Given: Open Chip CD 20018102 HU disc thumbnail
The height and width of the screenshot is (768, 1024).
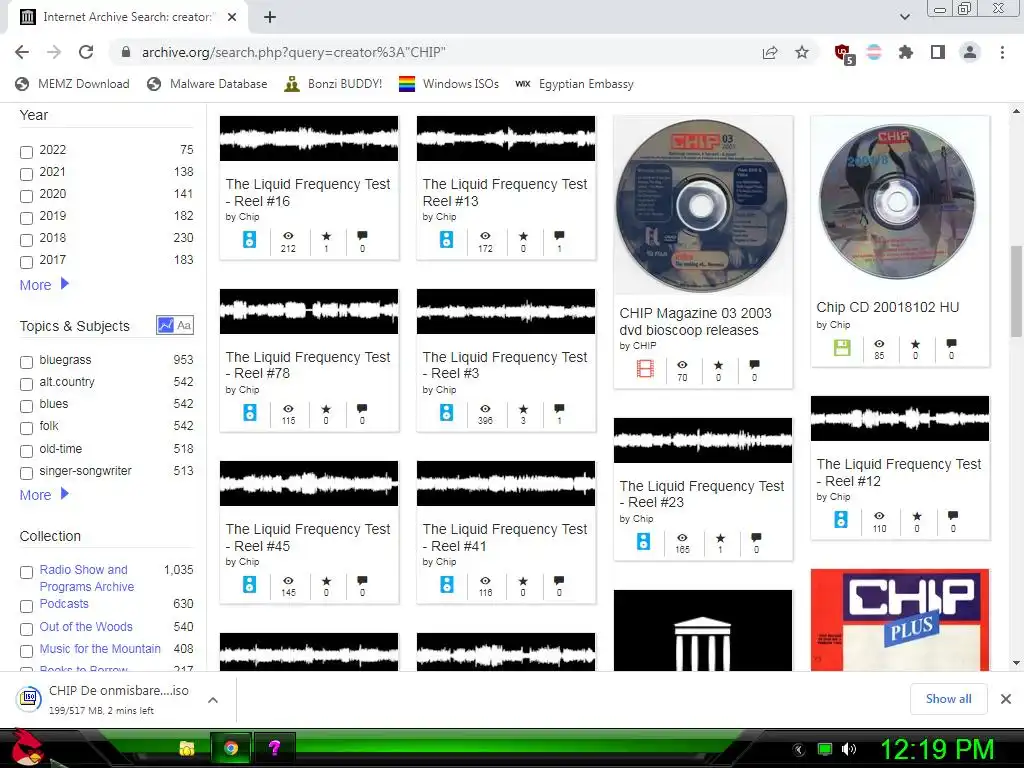Looking at the screenshot, I should point(897,202).
